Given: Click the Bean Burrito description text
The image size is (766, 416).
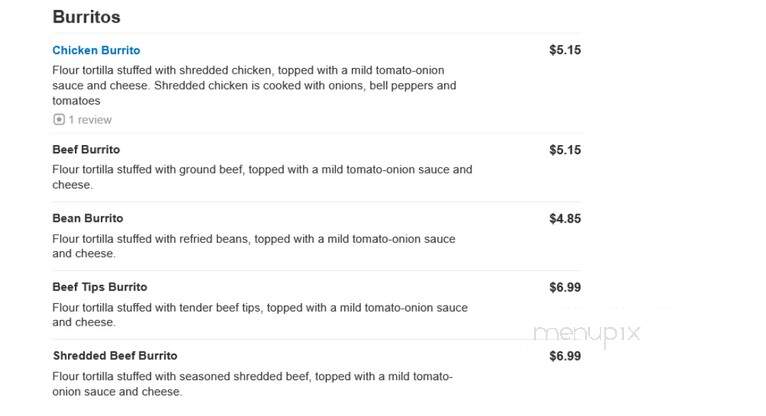Looking at the screenshot, I should (x=254, y=246).
